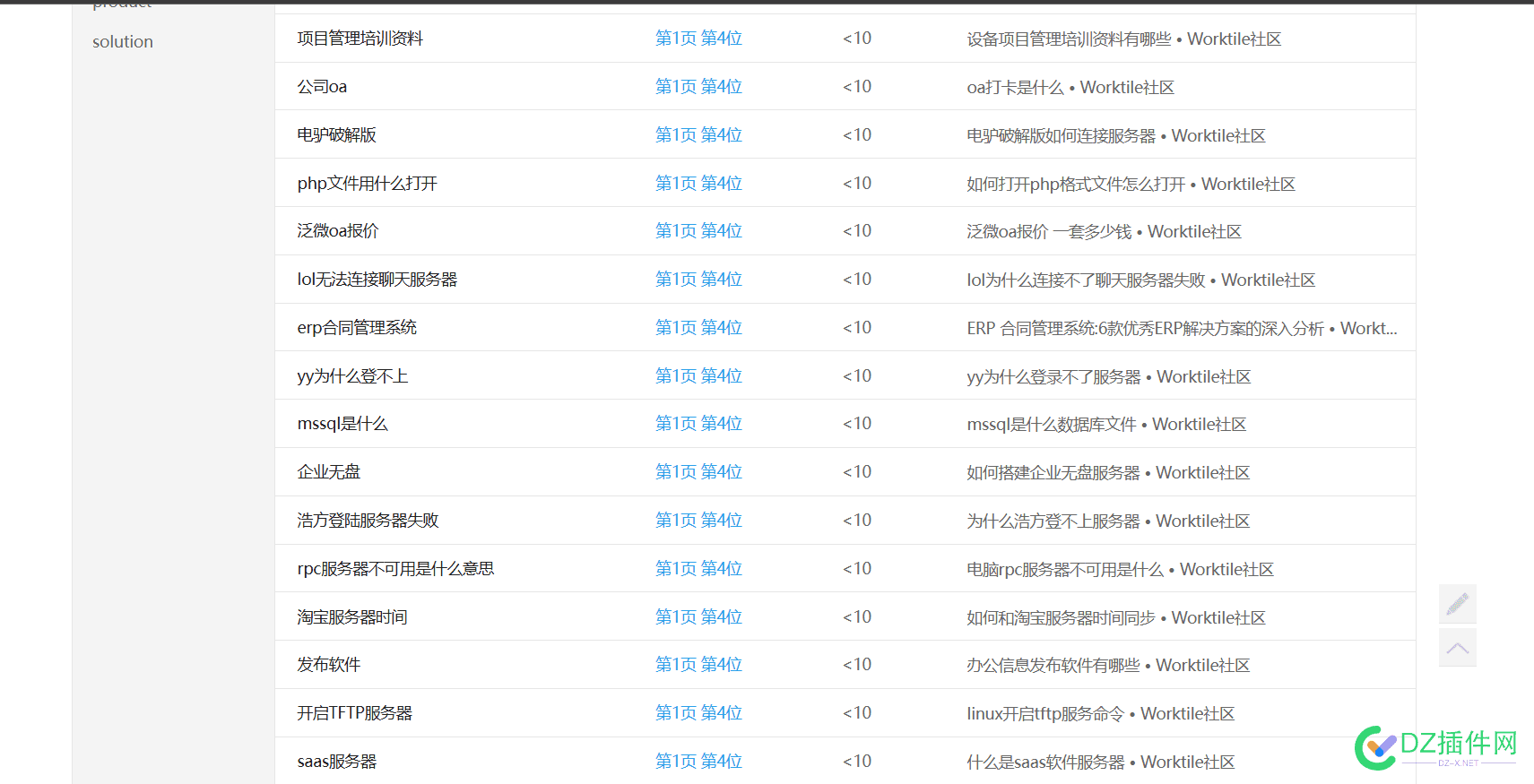Click title 设备项目管理培训资料有哪些 • Worktile社区
The width and height of the screenshot is (1534, 784).
point(1124,39)
